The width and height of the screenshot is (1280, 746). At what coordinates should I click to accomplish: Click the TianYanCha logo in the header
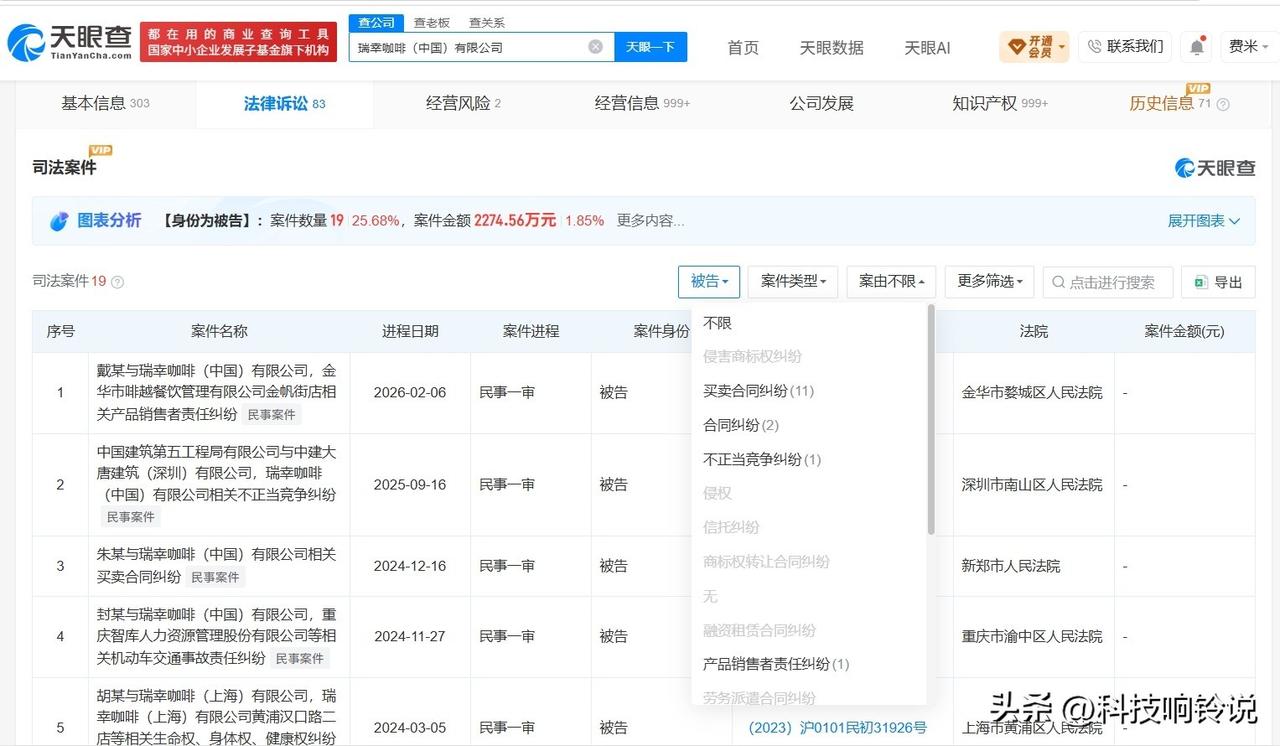[x=69, y=42]
